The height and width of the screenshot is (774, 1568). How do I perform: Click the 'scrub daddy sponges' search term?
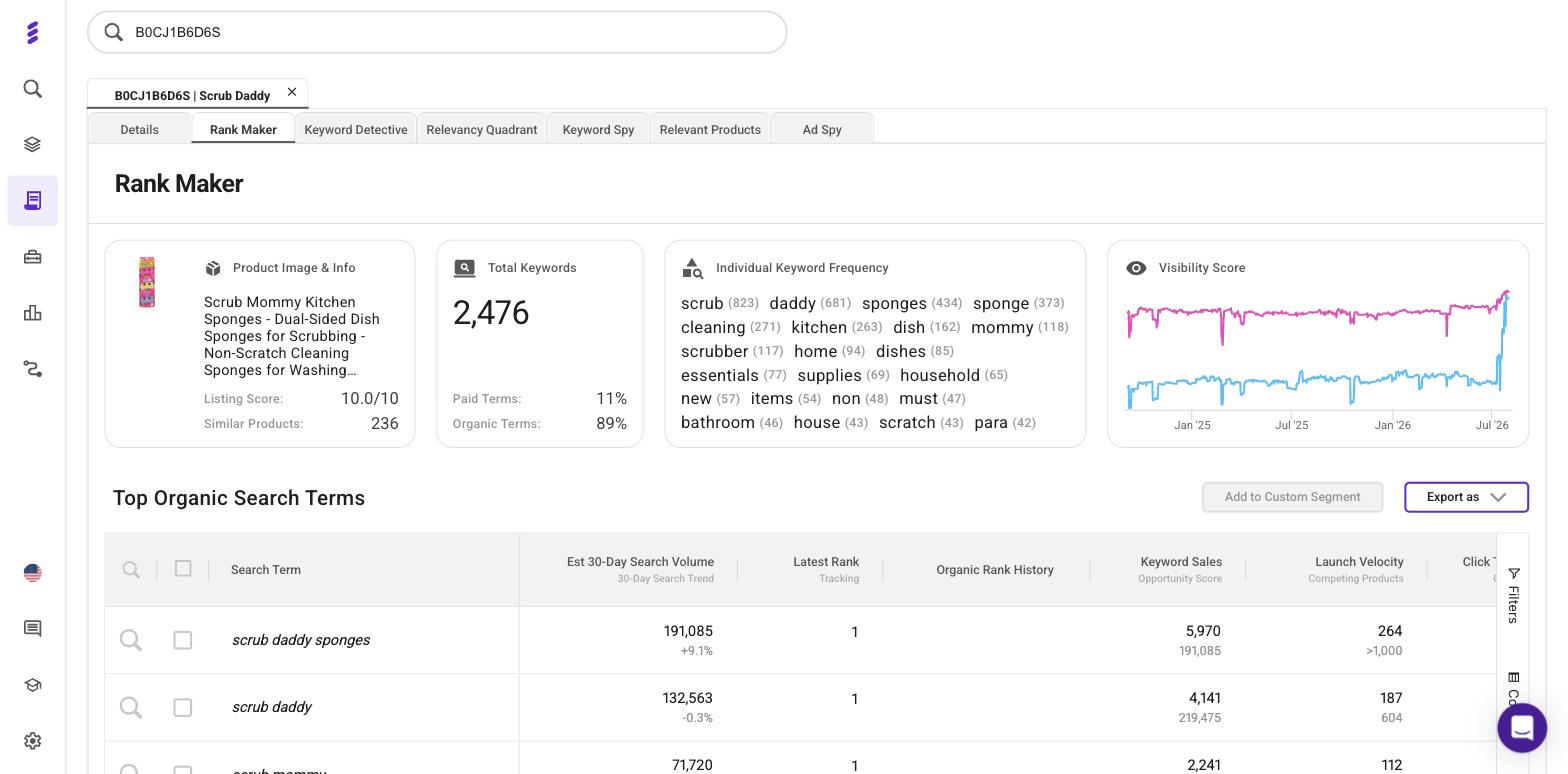[x=301, y=640]
